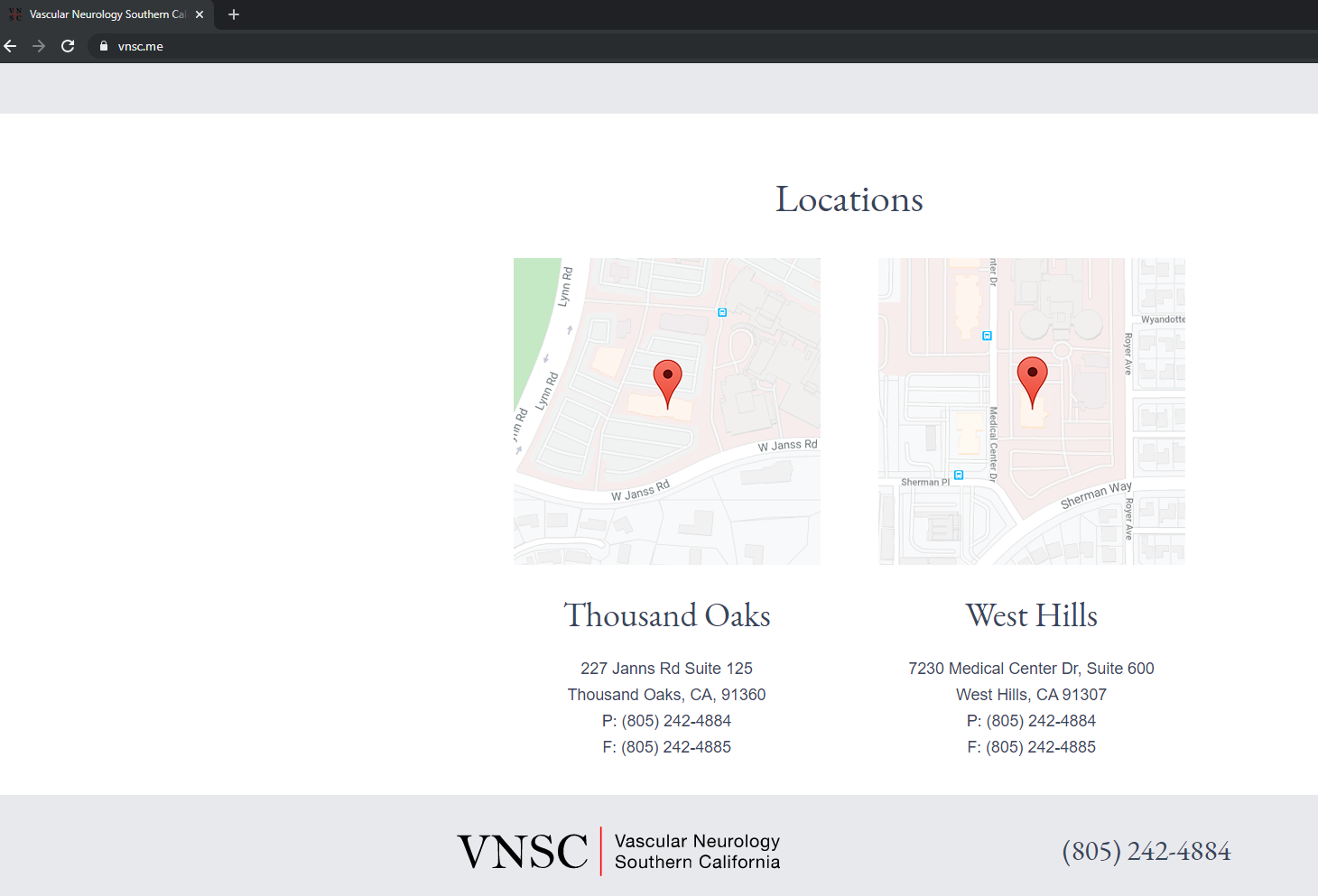The height and width of the screenshot is (896, 1318).
Task: Click the upper transit stop on Medical Center Dr
Action: (x=987, y=336)
